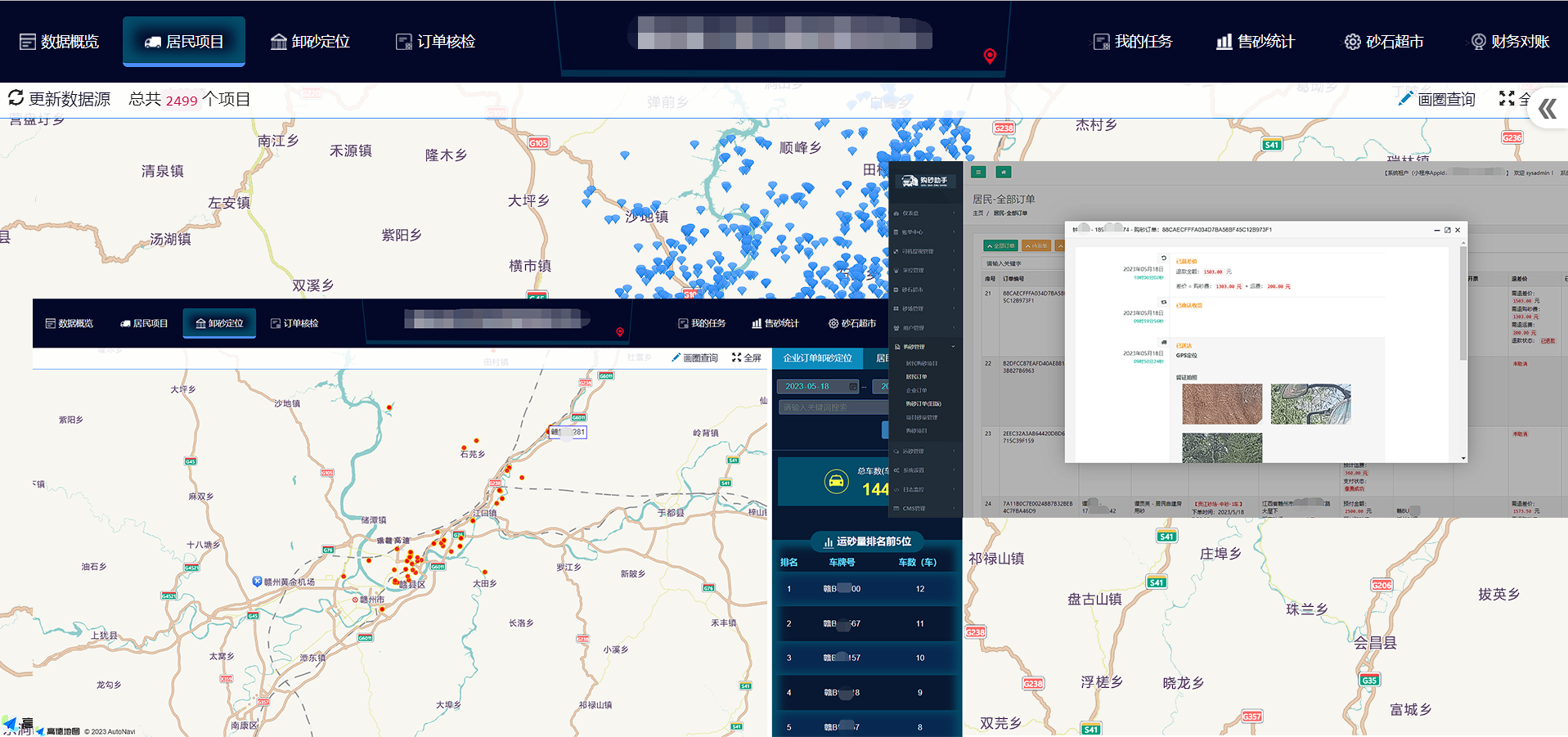Expand the 用户管理 sidebar menu
The image size is (1568, 737).
click(x=924, y=328)
